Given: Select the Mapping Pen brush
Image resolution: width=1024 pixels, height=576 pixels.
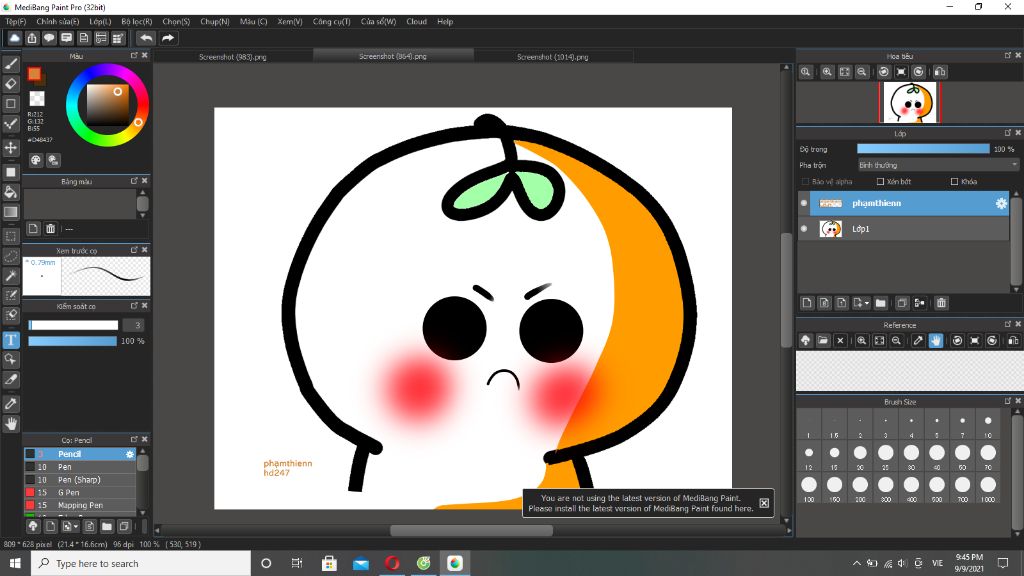Looking at the screenshot, I should [80, 505].
